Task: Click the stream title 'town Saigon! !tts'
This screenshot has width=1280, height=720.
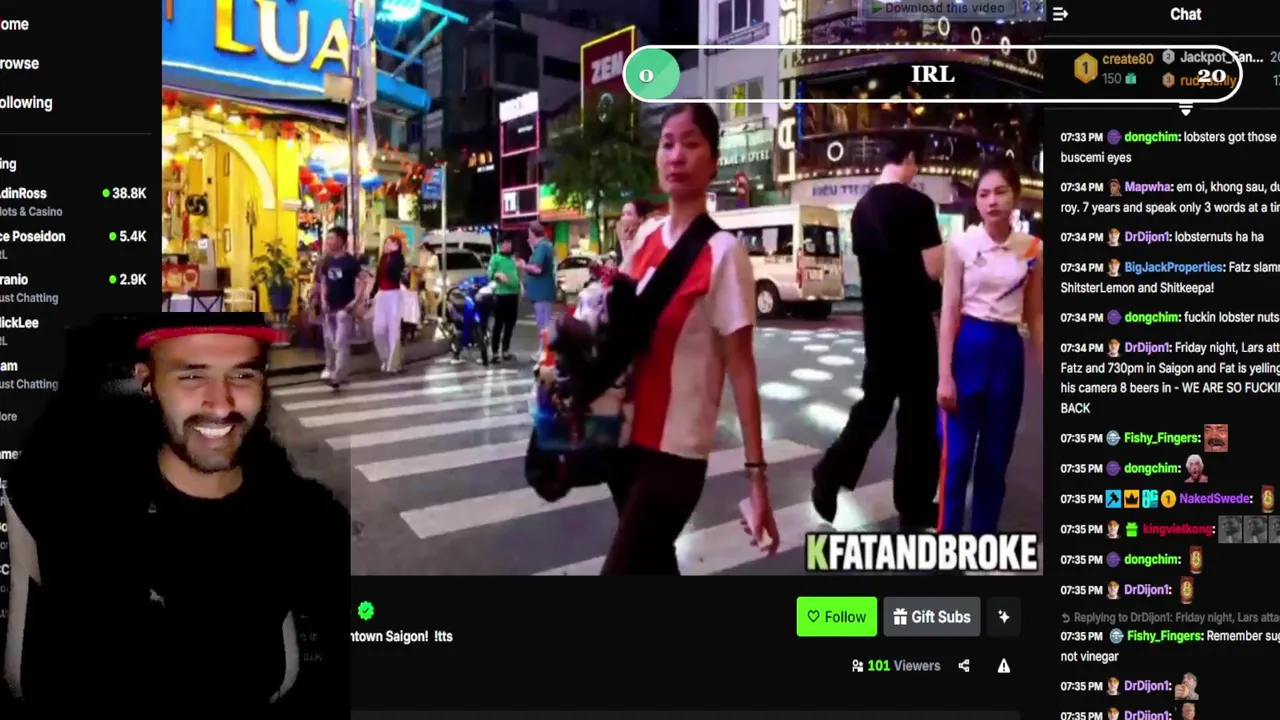Action: coord(402,636)
